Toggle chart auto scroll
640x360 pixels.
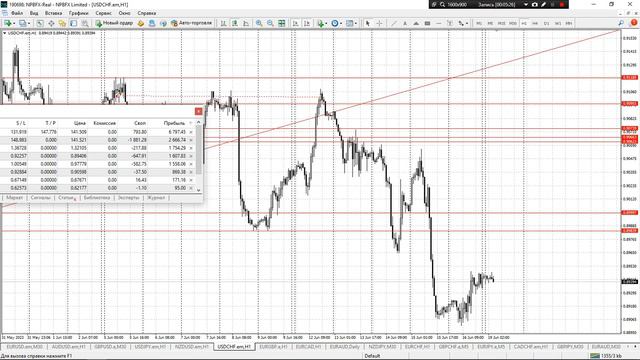pos(295,23)
